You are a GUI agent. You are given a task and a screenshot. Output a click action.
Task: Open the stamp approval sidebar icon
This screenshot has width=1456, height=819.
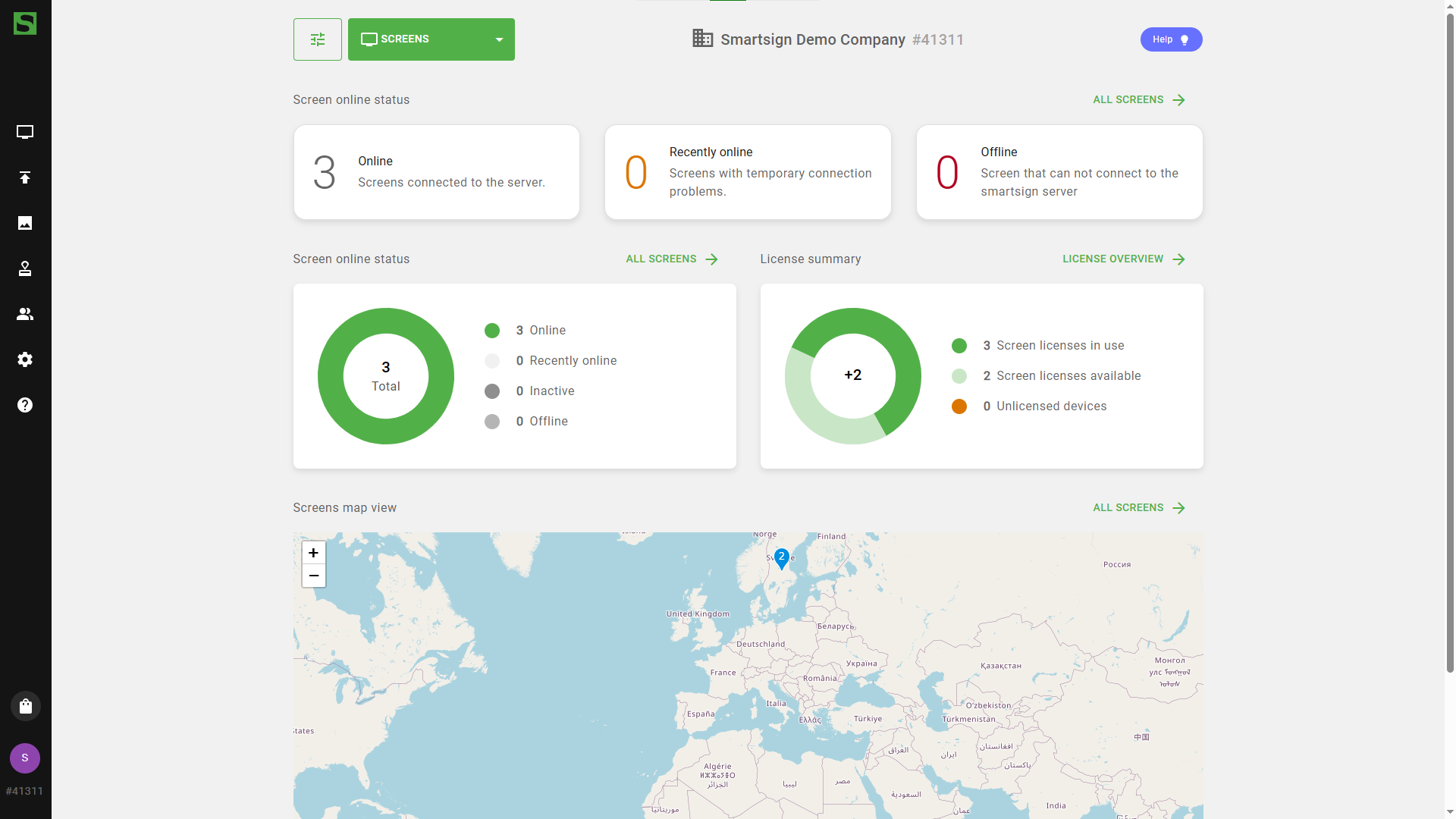(25, 268)
